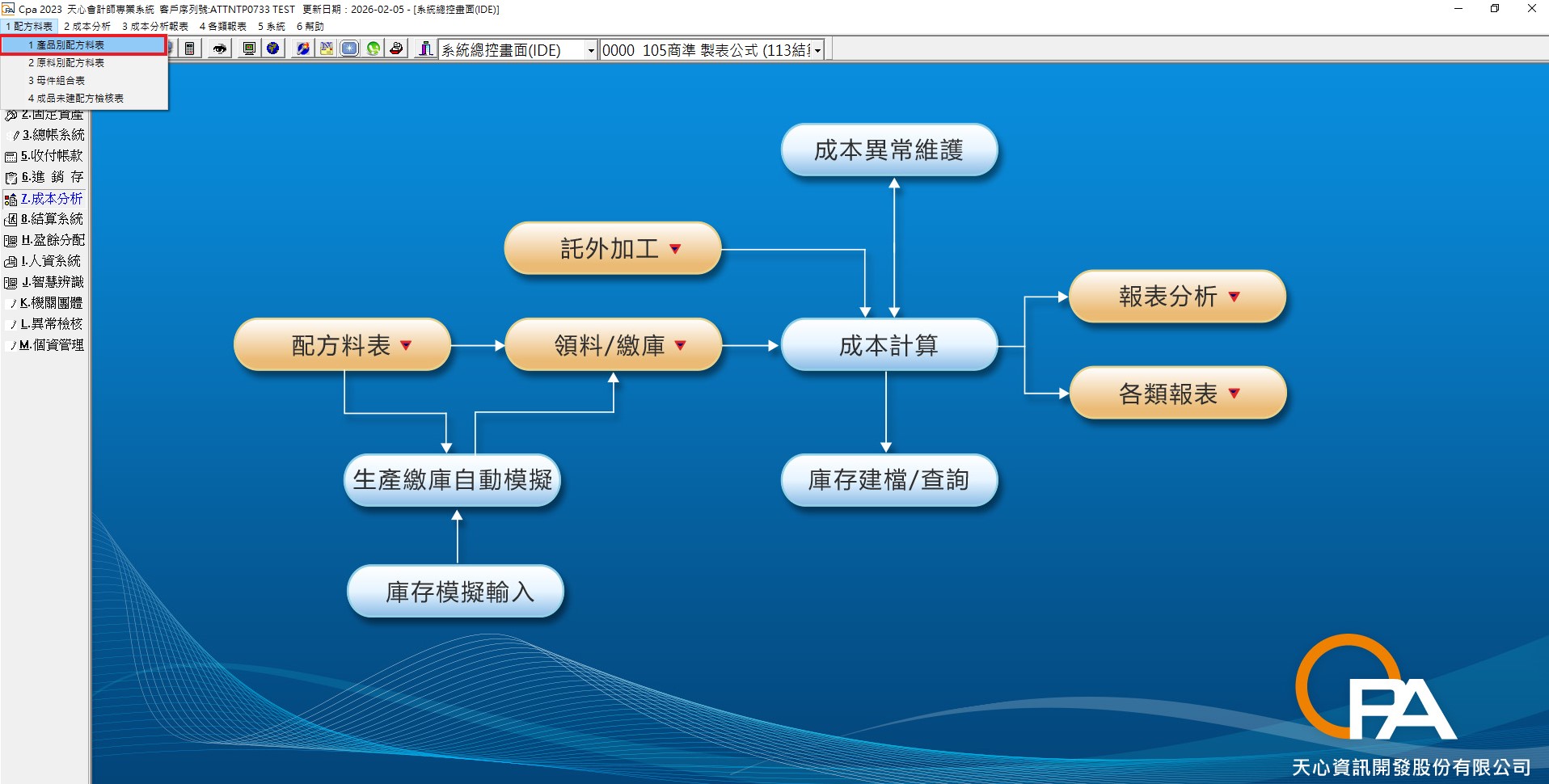Click the red printer toolbar icon
This screenshot has height=784, width=1549.
point(396,48)
